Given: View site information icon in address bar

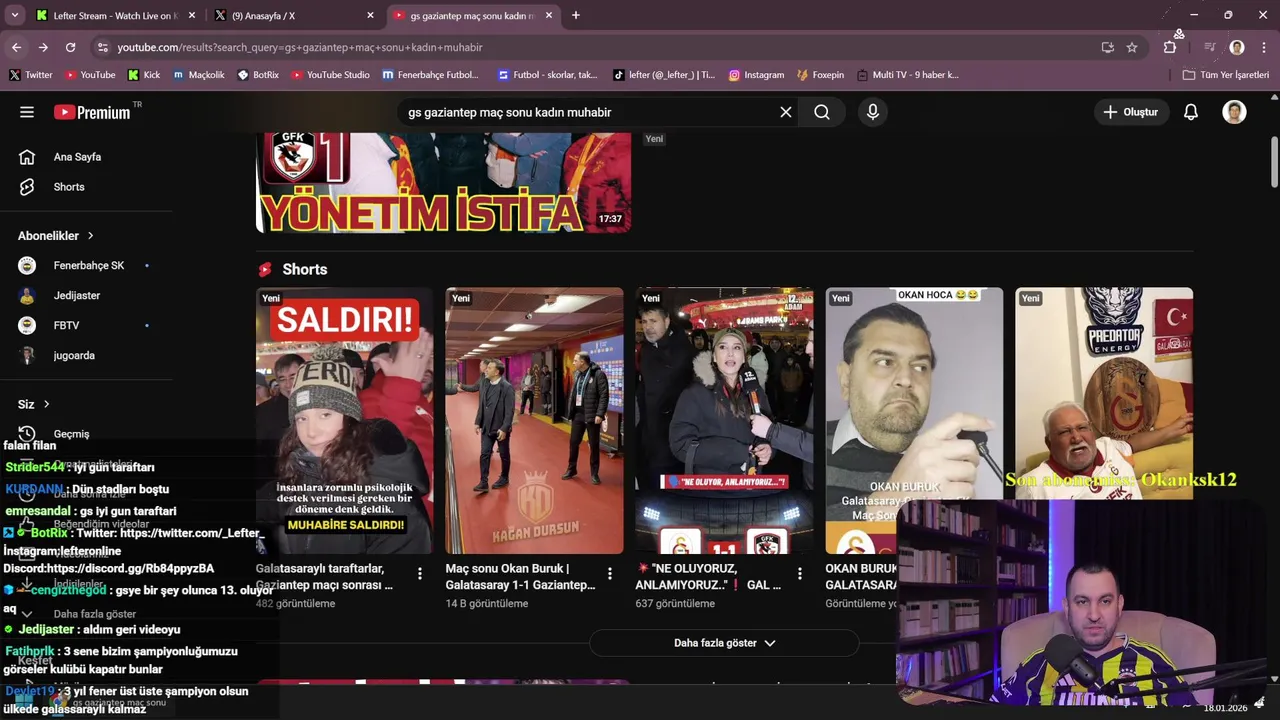Looking at the screenshot, I should pyautogui.click(x=102, y=47).
